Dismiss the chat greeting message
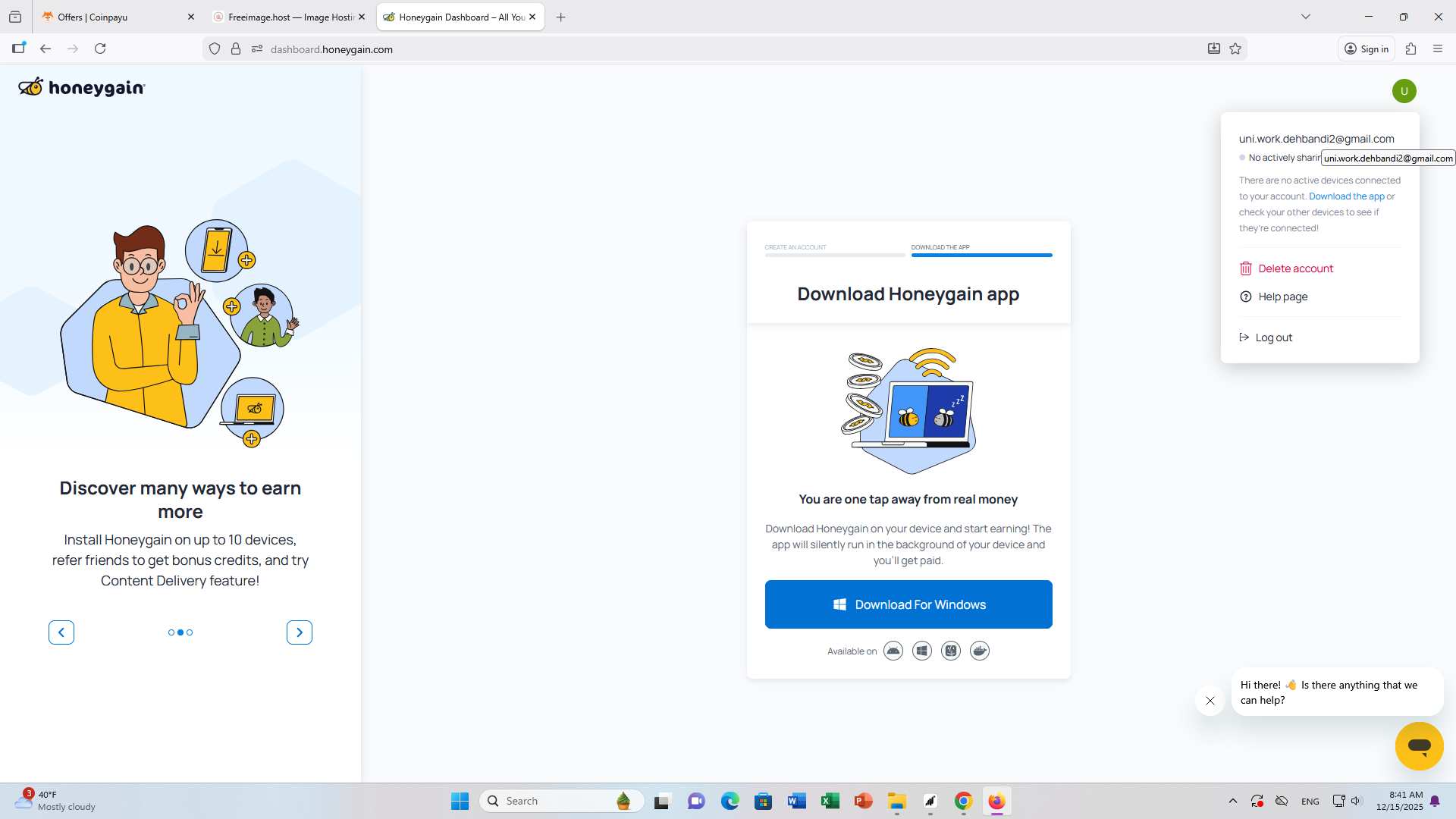The width and height of the screenshot is (1456, 819). [x=1210, y=701]
